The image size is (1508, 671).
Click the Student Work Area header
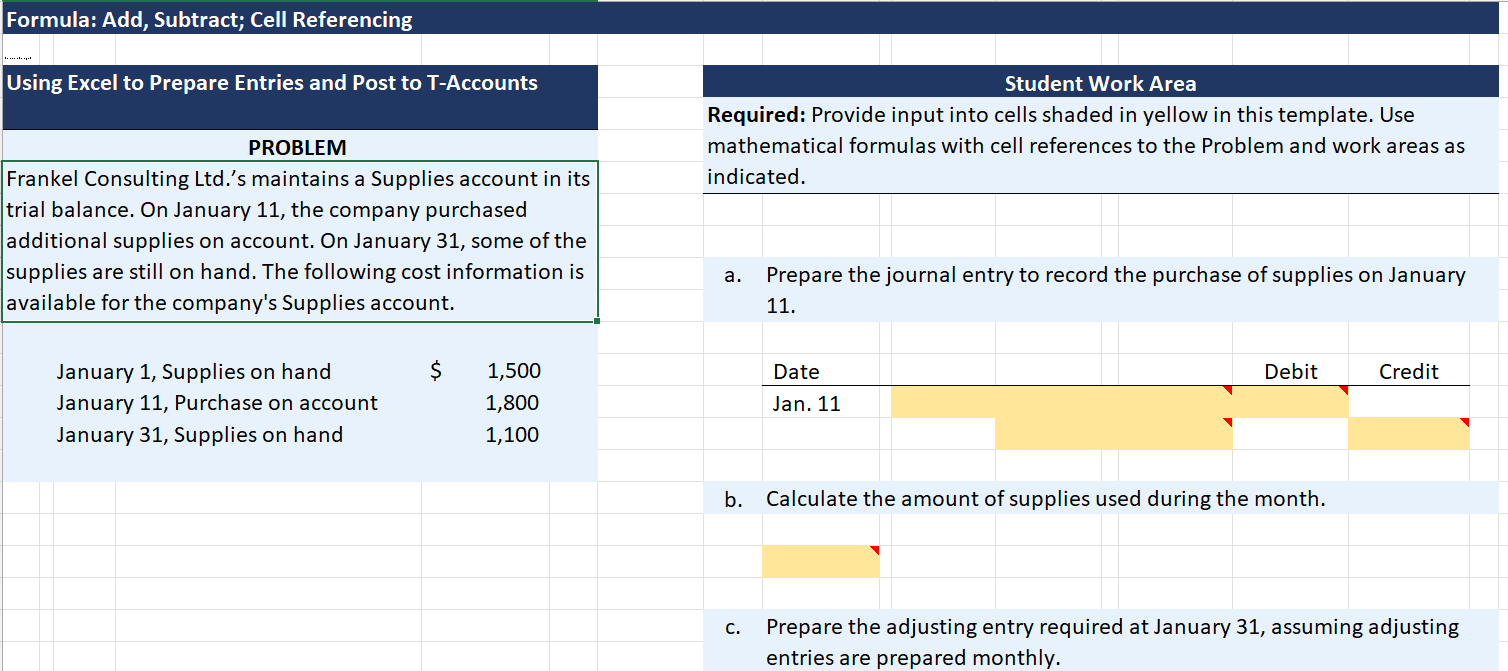tap(1100, 83)
